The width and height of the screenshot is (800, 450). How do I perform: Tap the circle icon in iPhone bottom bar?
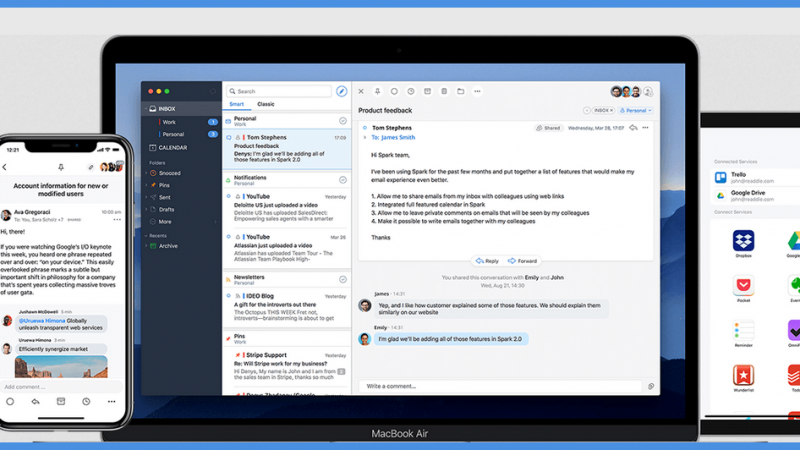pos(10,402)
